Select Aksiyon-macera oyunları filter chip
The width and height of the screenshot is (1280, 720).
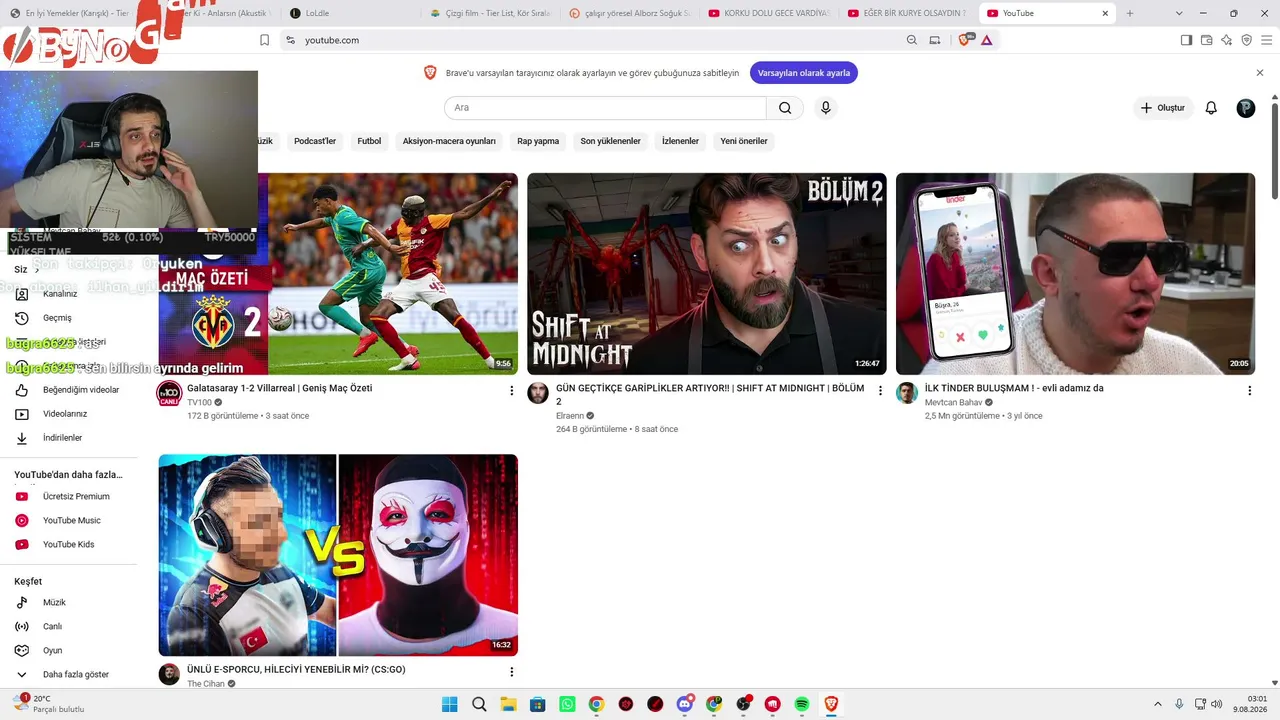click(x=449, y=141)
